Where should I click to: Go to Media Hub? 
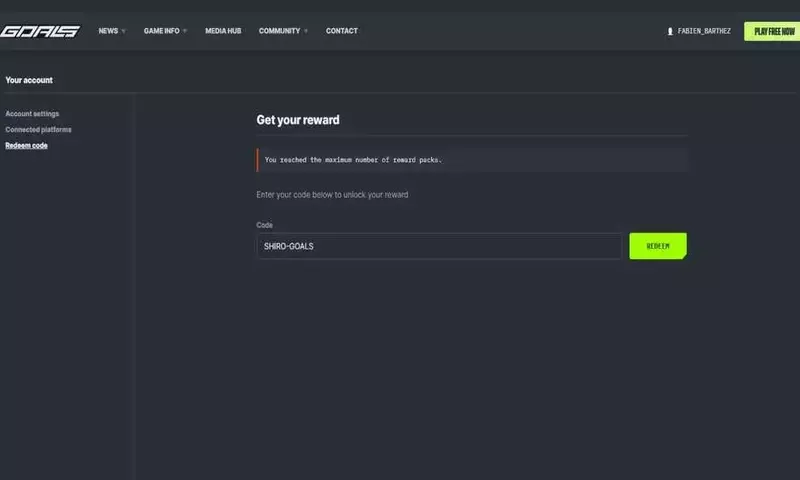click(223, 31)
